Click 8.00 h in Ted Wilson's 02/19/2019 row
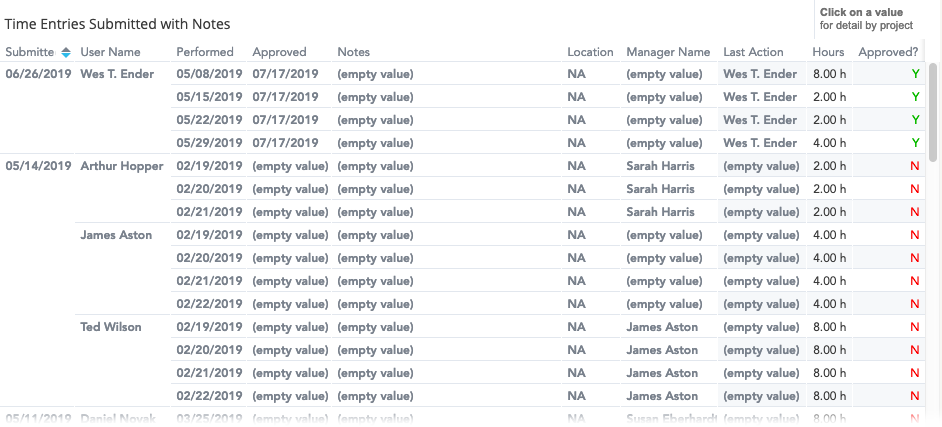Viewport: 942px width, 427px height. point(830,327)
